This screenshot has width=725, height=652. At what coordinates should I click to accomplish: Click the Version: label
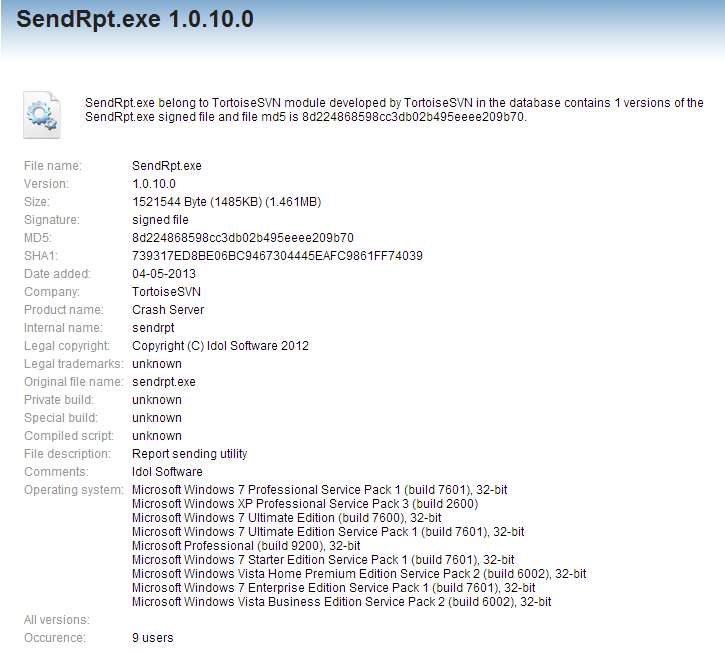(x=46, y=184)
